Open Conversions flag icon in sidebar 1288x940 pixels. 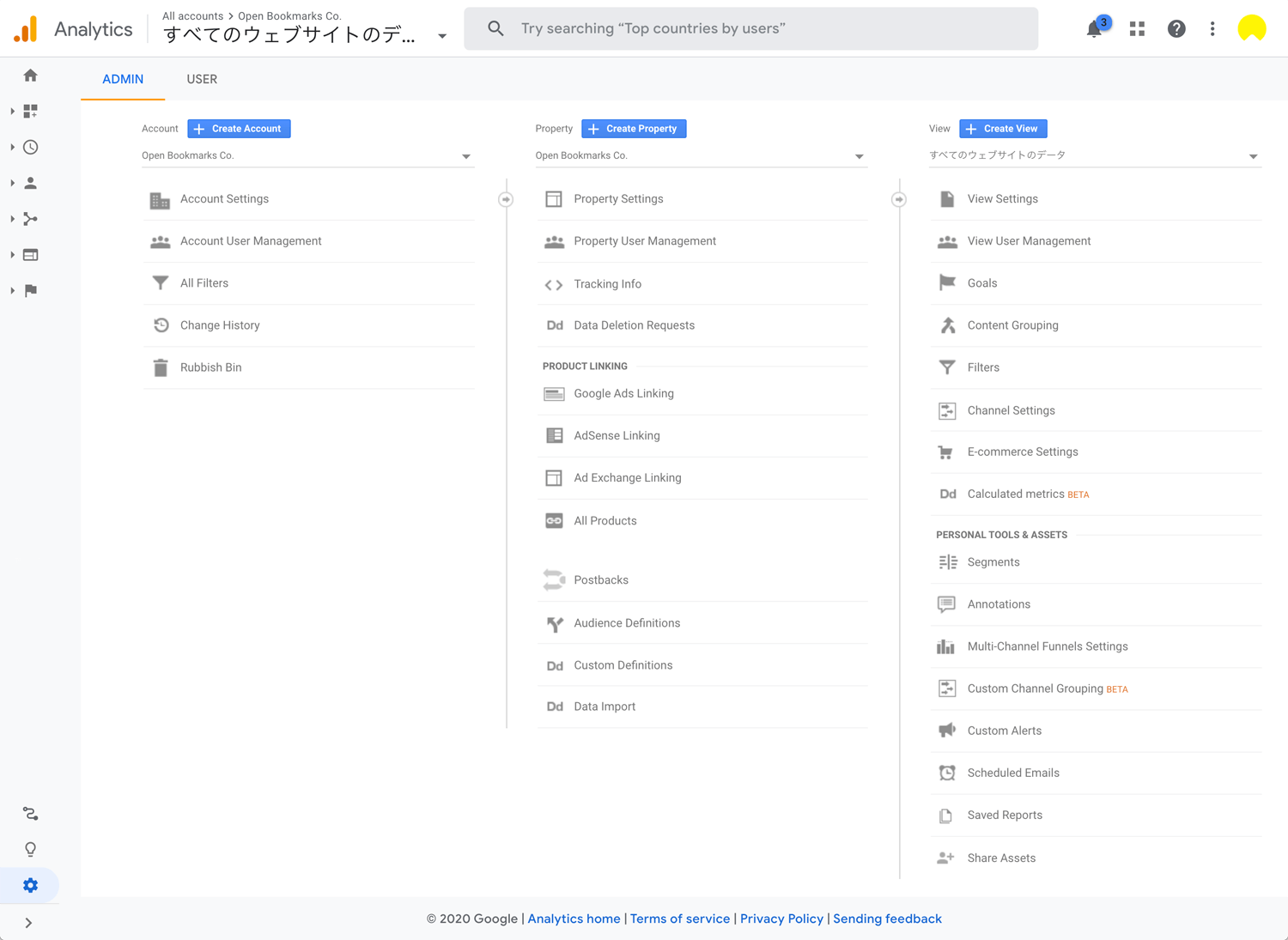point(31,291)
